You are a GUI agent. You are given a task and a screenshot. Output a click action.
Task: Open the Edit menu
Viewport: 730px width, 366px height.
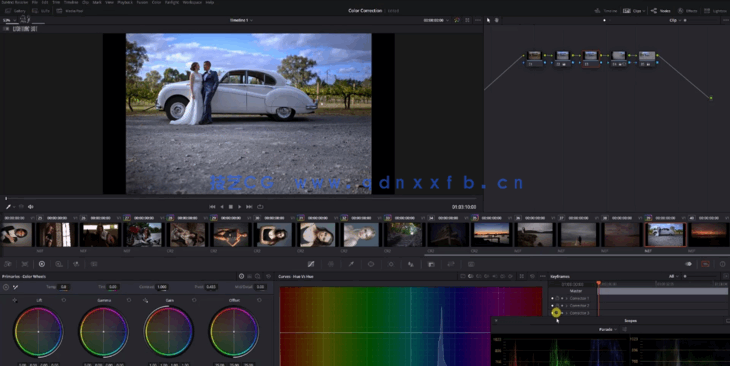[45, 2]
